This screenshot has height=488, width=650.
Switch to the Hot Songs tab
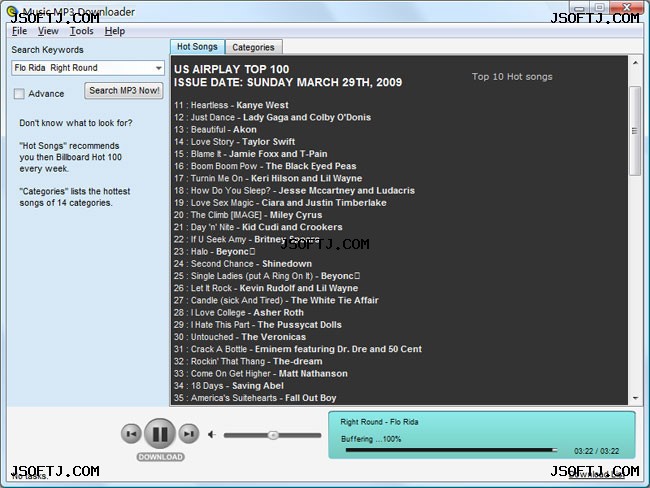(x=197, y=47)
